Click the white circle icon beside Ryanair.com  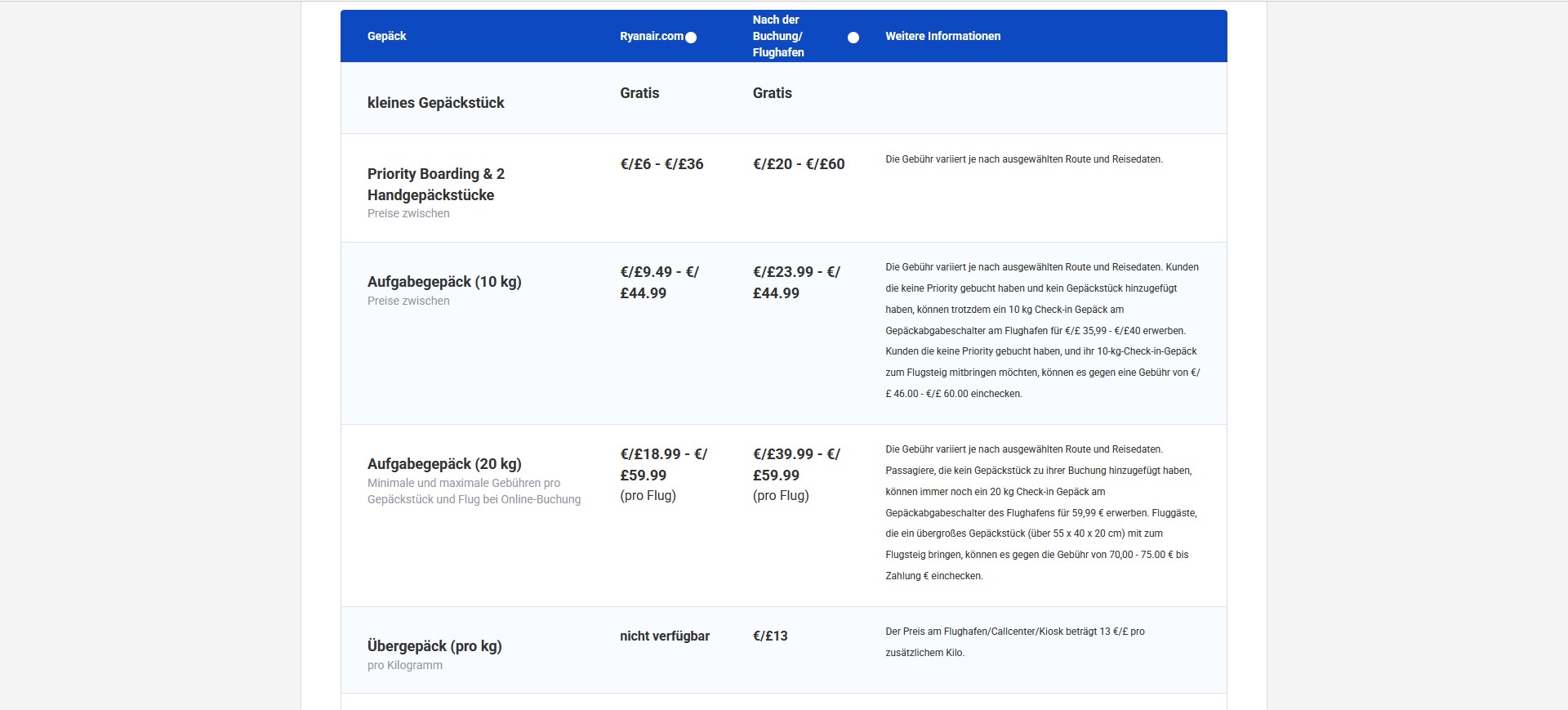coord(691,38)
